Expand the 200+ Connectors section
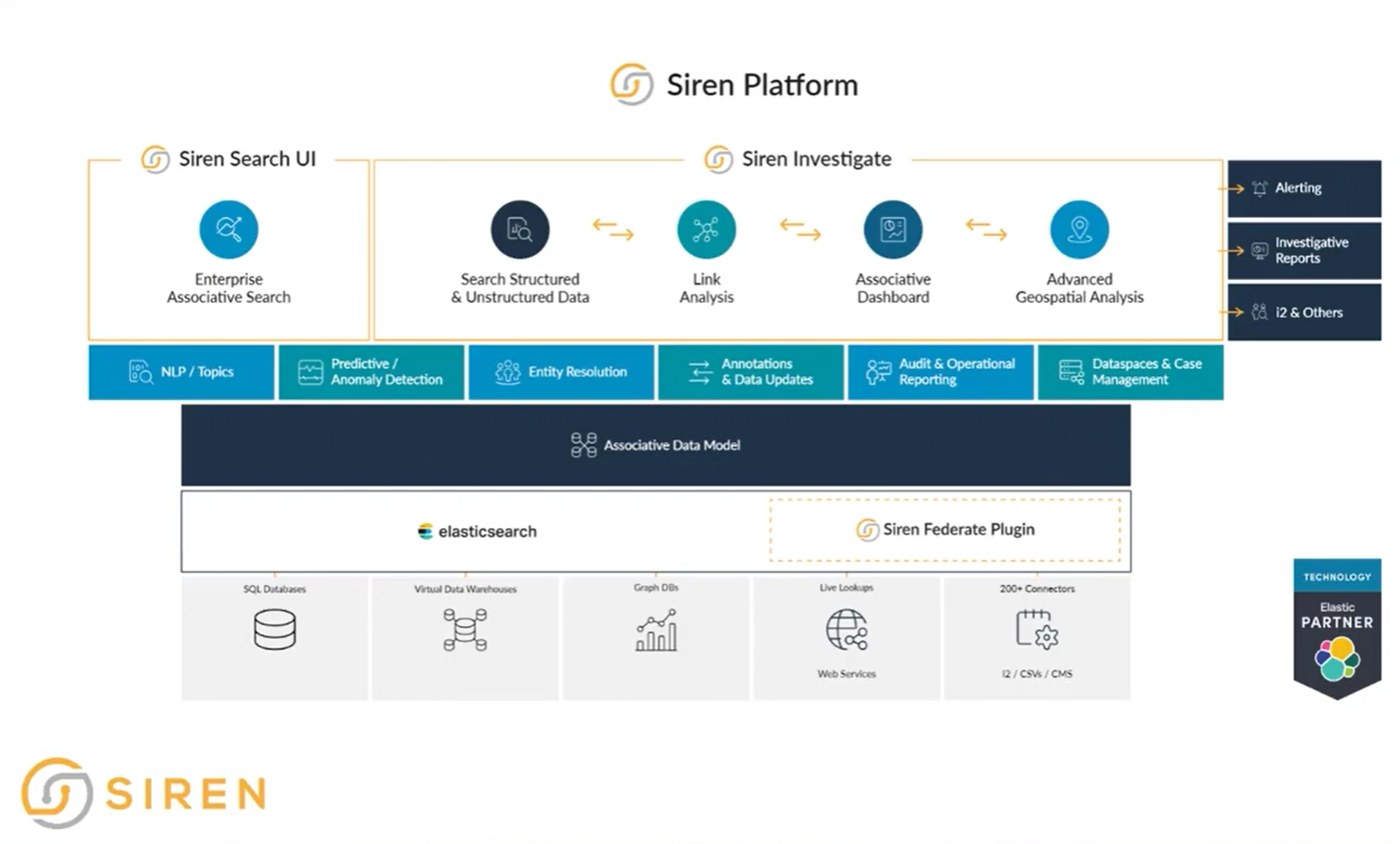The image size is (1400, 844). (1037, 632)
